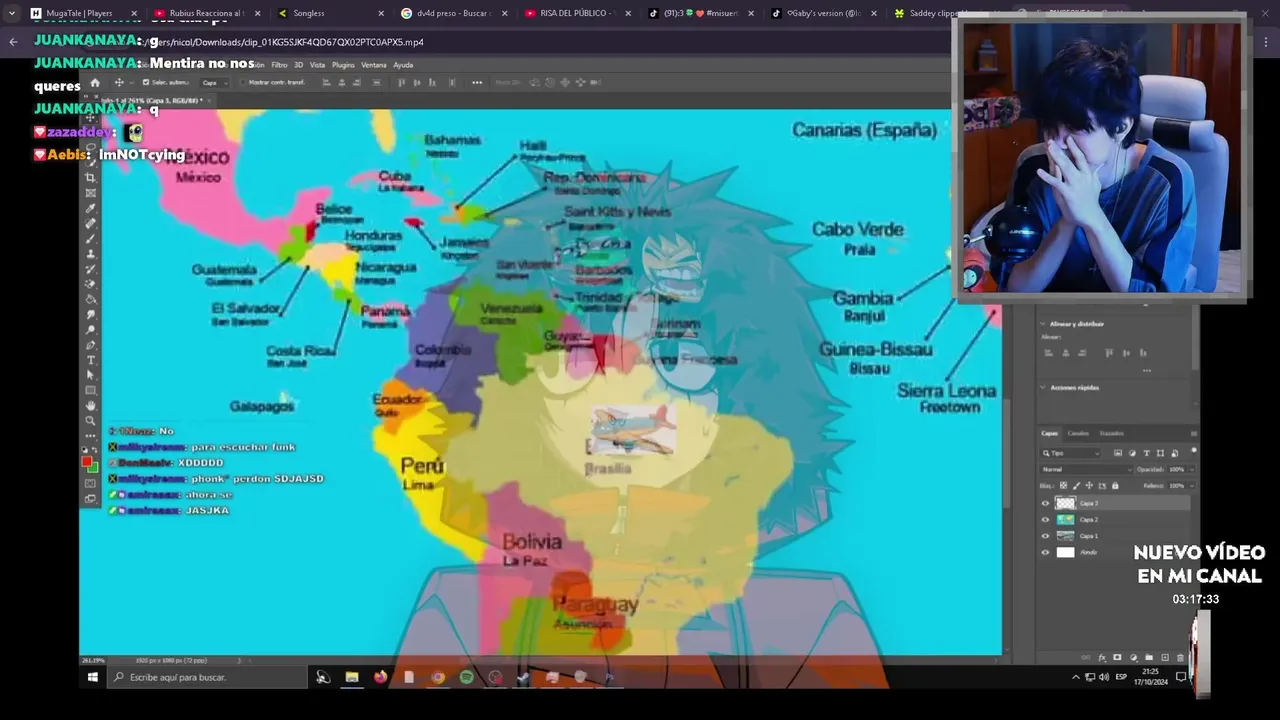1280x720 pixels.
Task: Select the Type tool
Action: coord(90,360)
